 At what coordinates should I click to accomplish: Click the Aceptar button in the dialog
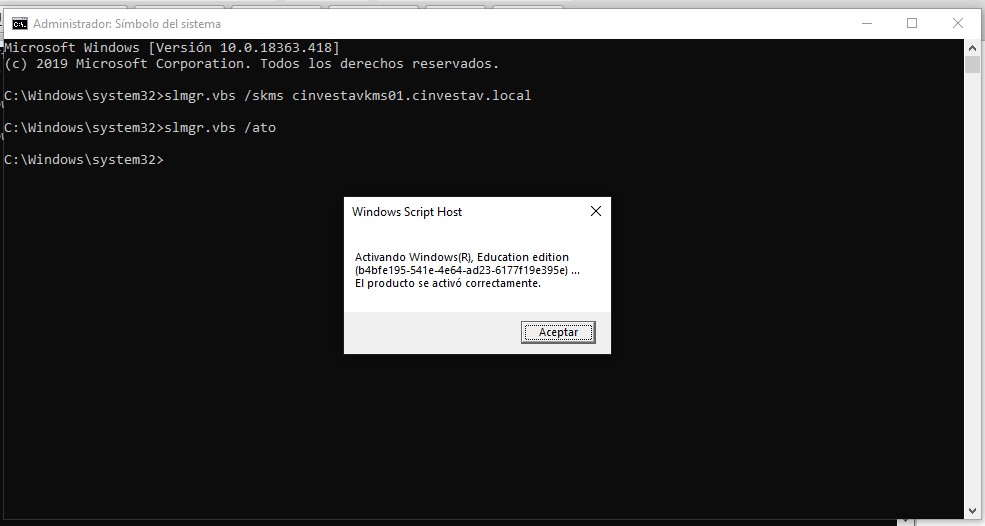coord(558,332)
